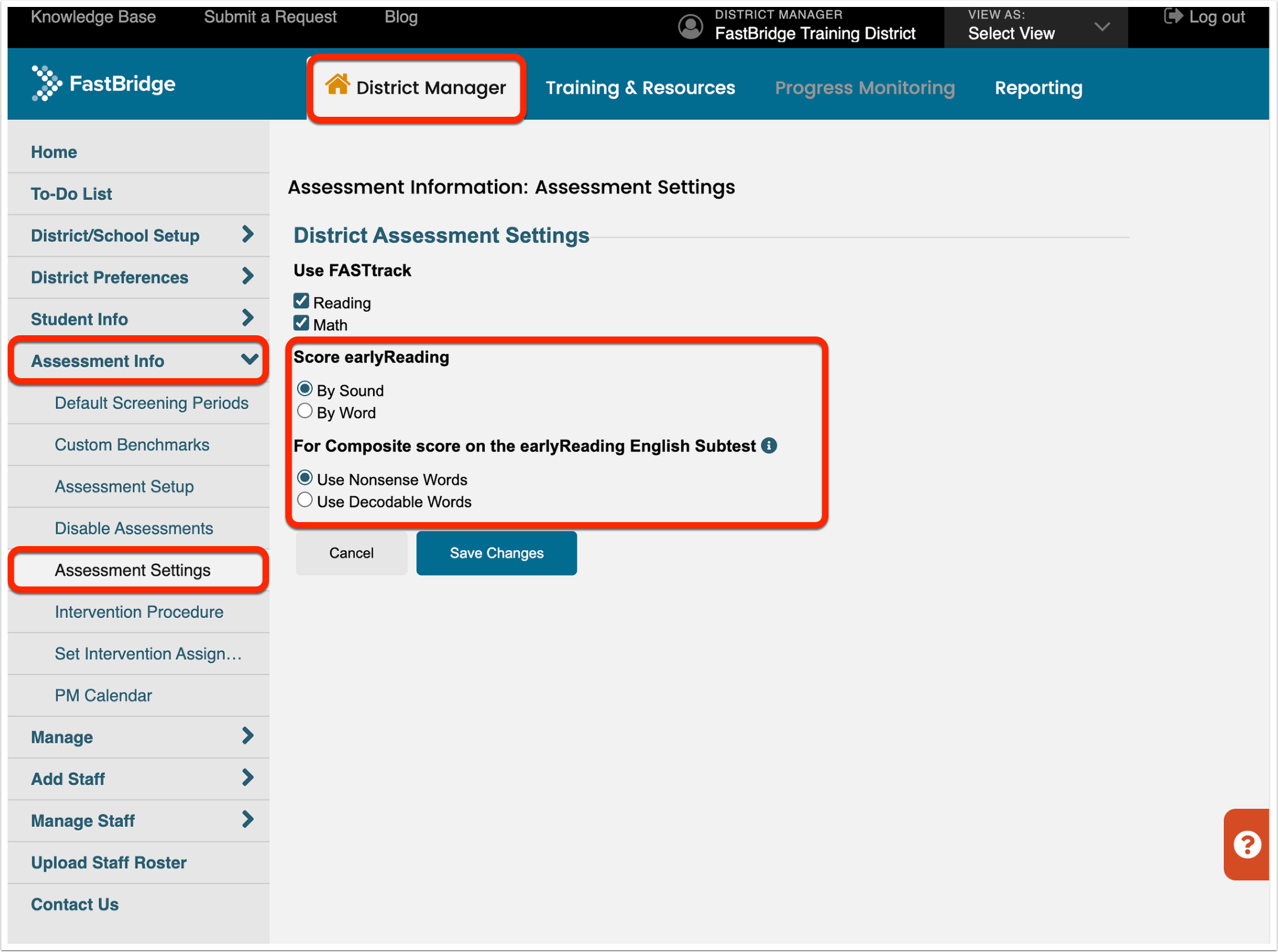Open Progress Monitoring tab
The height and width of the screenshot is (952, 1278).
point(864,88)
